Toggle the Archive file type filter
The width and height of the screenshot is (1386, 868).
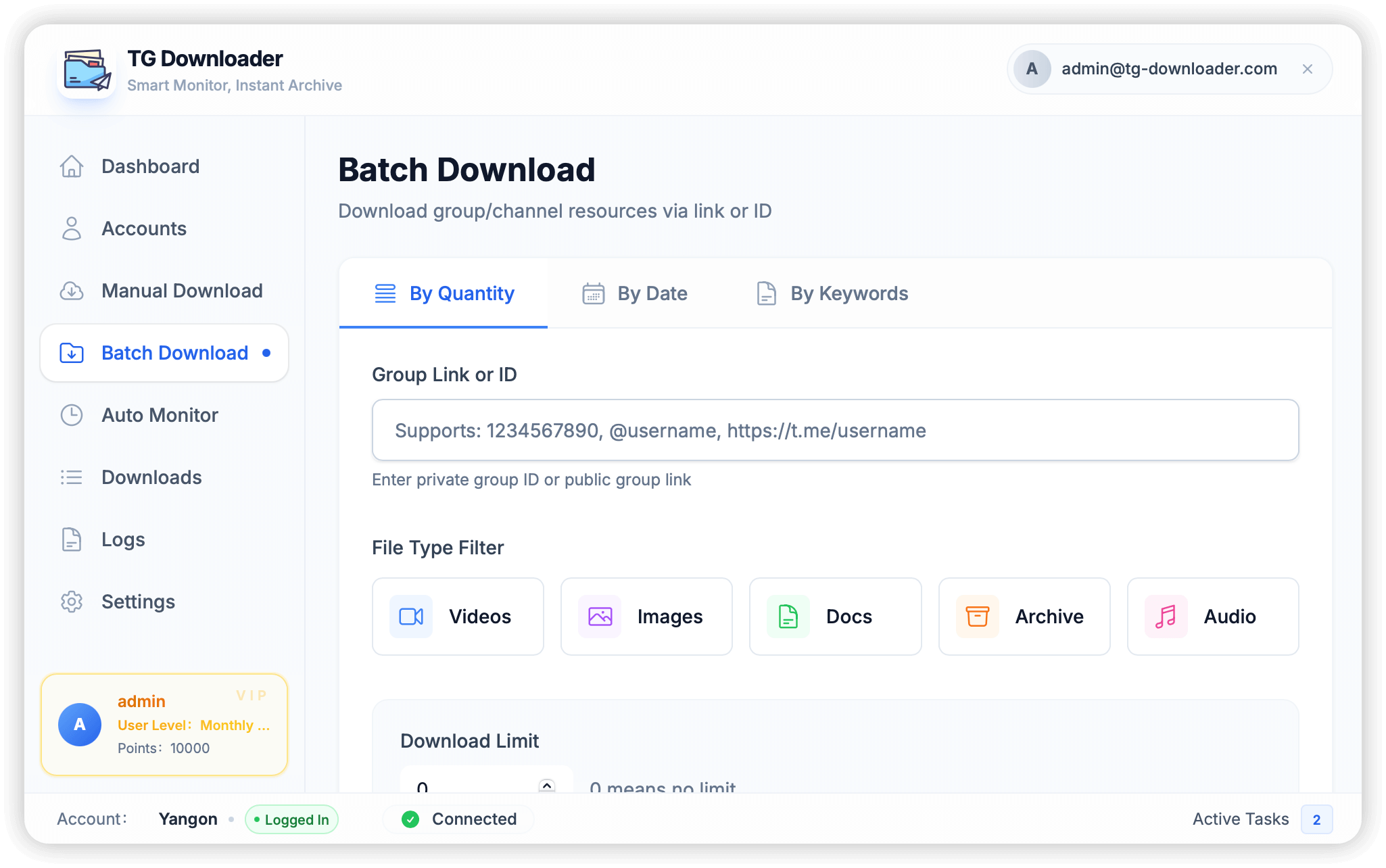(1024, 617)
